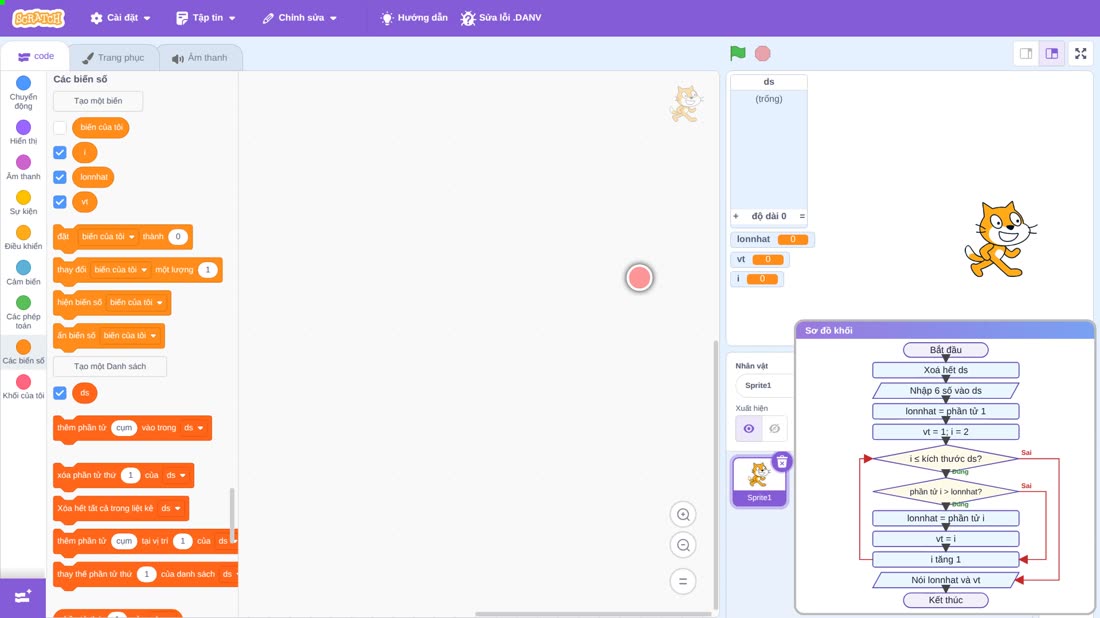Open variable dropdown in 'hiện biến số' block
The image size is (1100, 618).
136,302
